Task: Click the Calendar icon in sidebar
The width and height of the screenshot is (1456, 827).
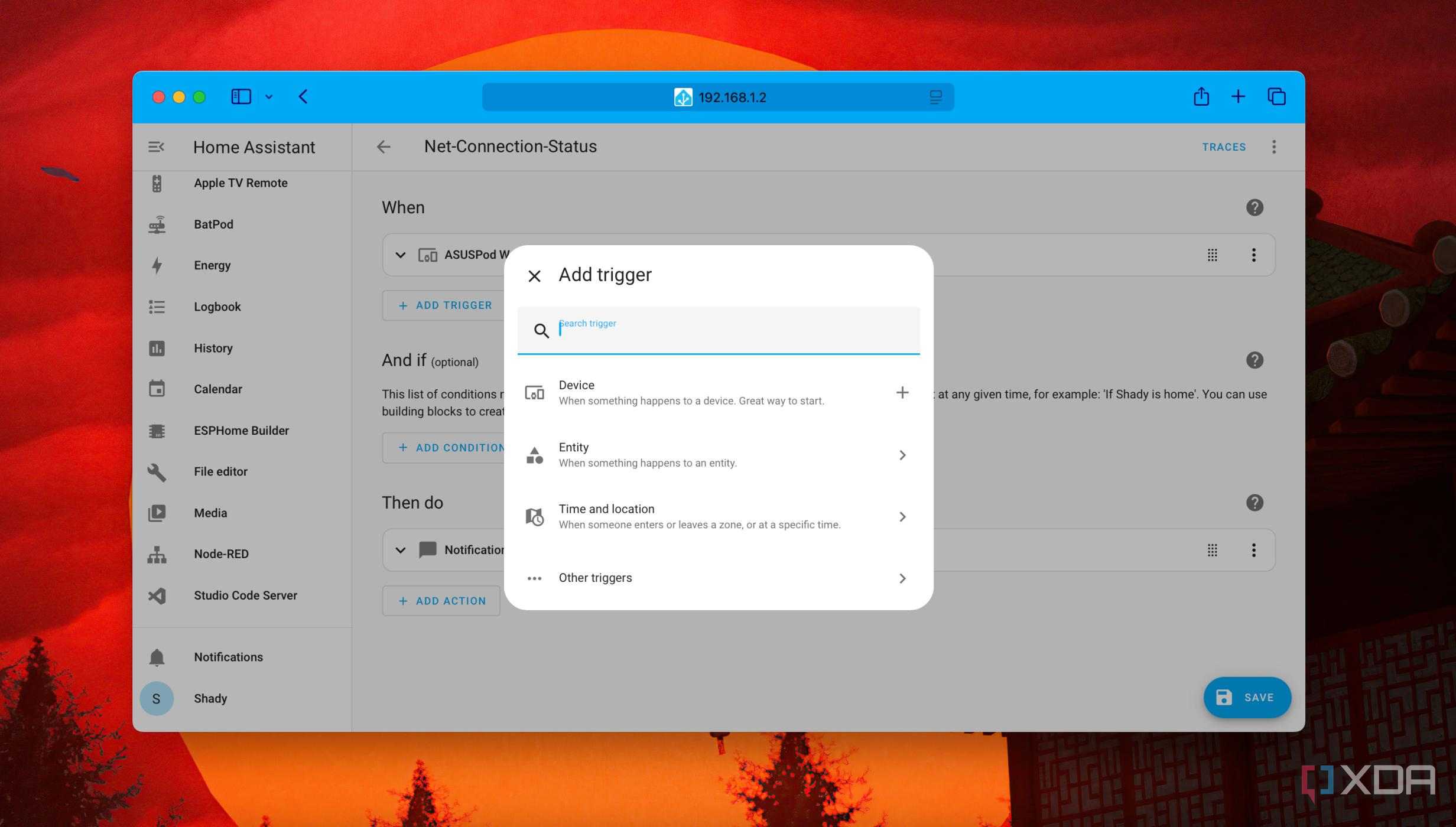Action: pyautogui.click(x=157, y=389)
